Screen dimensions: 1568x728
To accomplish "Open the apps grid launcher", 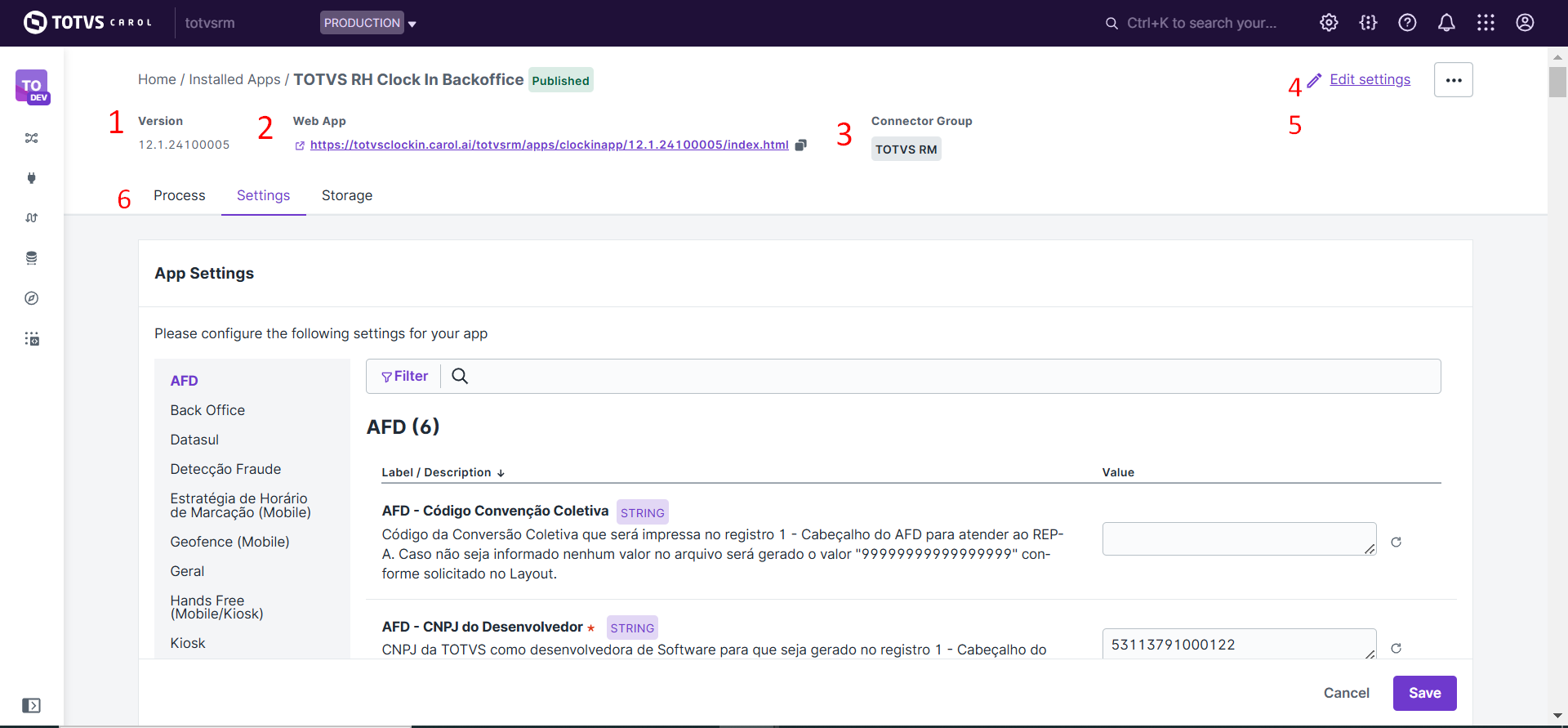I will tap(1486, 23).
